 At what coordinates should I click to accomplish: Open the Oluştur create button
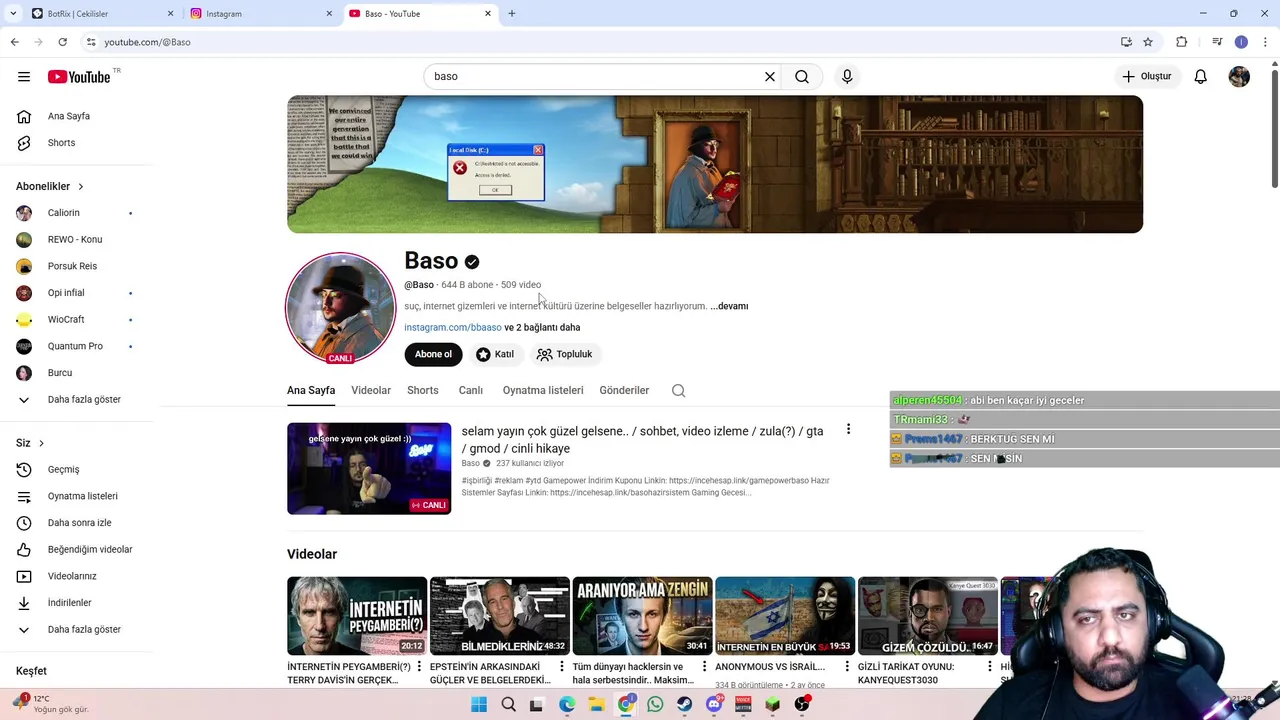coord(1146,76)
